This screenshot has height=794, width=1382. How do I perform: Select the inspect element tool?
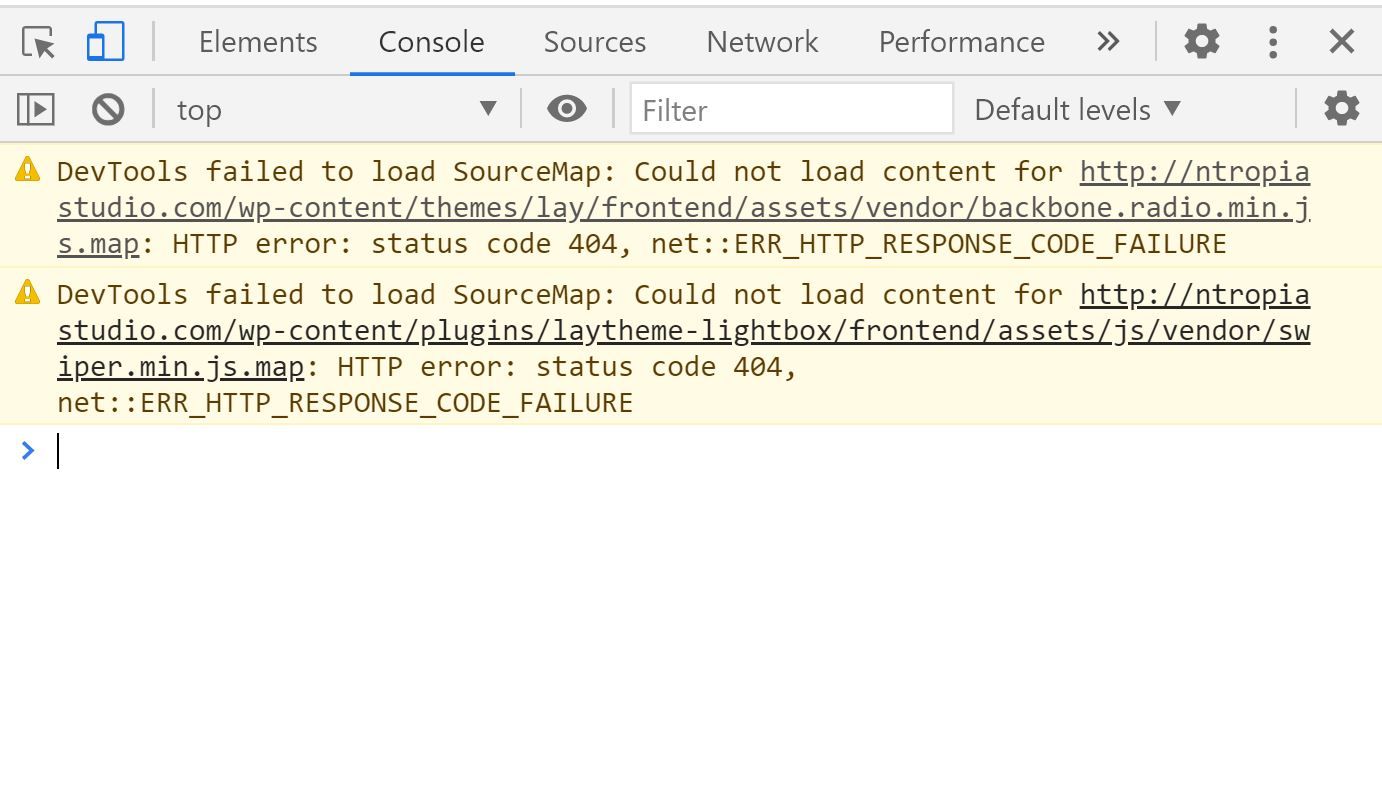coord(36,41)
